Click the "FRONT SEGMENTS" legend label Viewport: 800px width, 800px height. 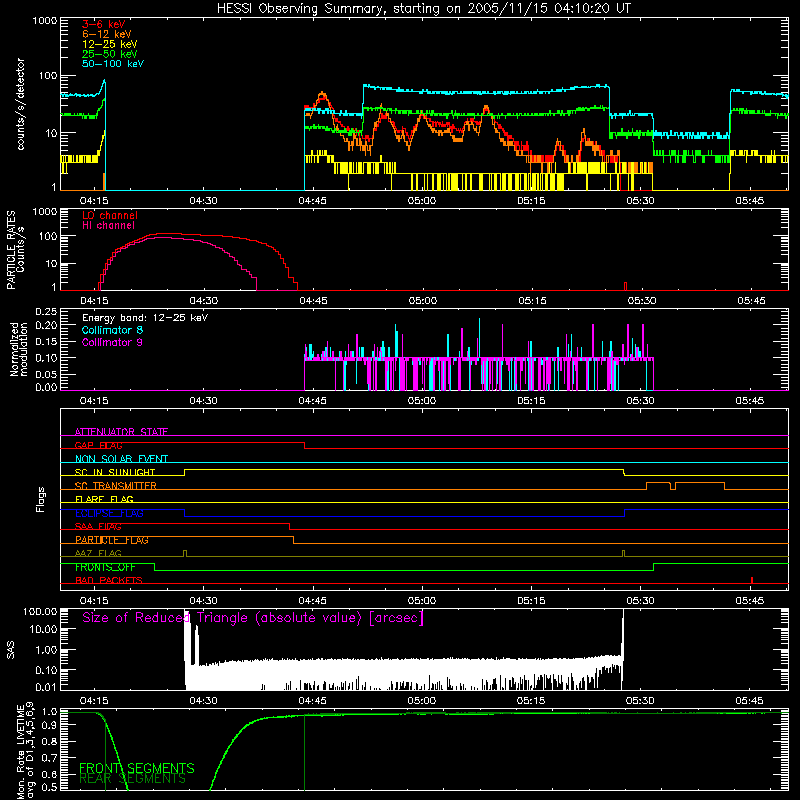pos(137,768)
